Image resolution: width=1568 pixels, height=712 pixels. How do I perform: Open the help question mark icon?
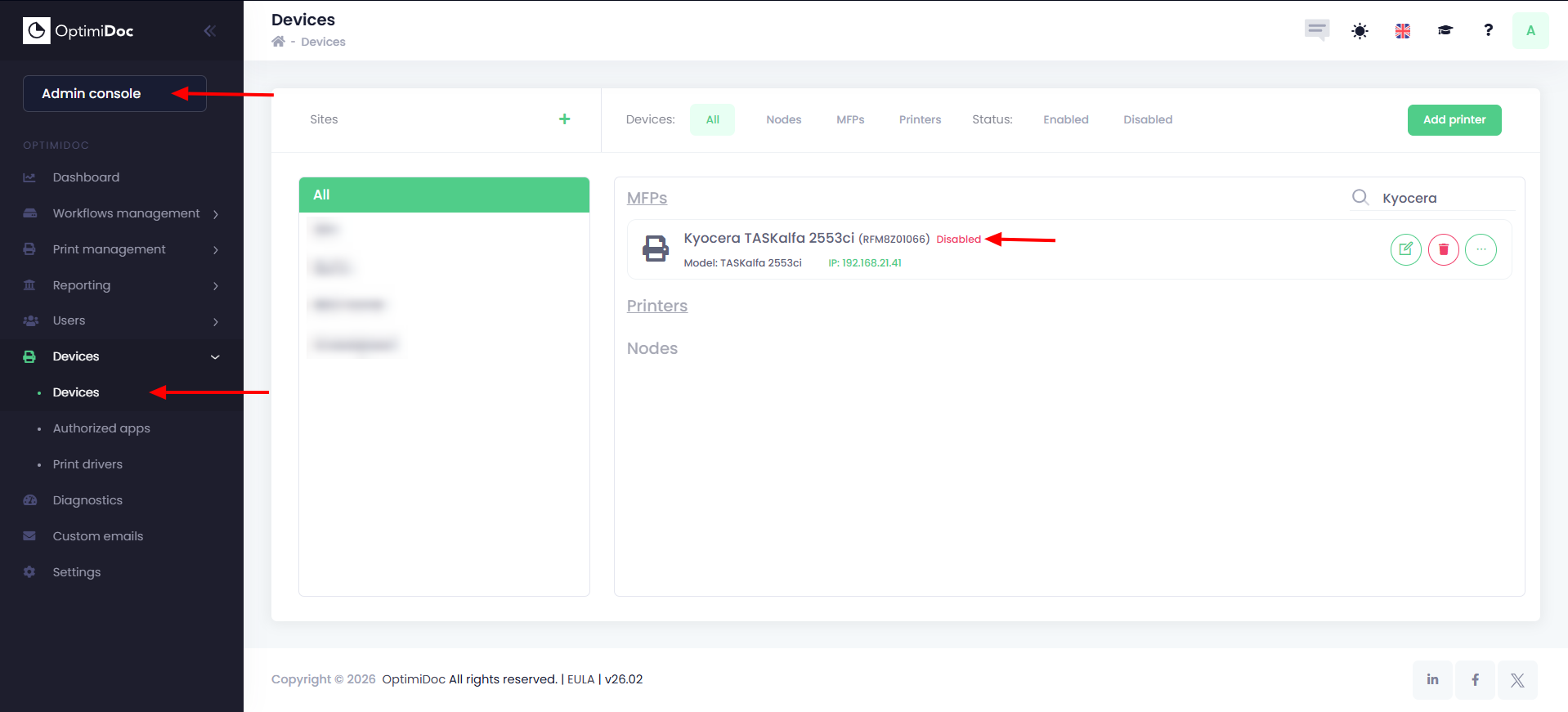coord(1488,30)
